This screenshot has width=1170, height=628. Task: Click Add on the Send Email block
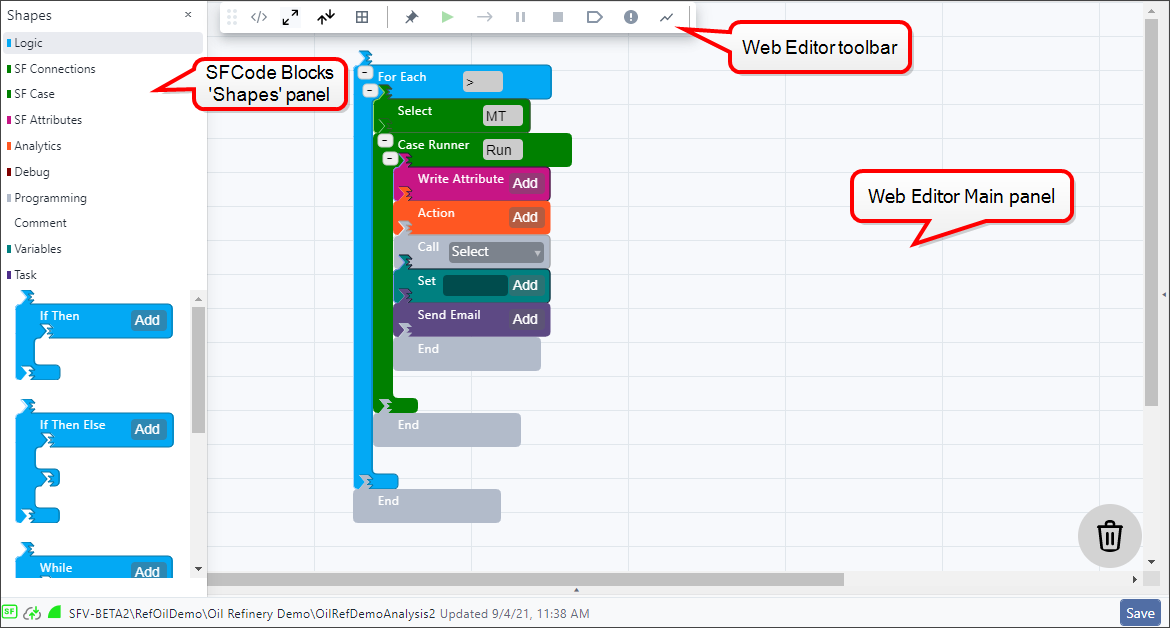(x=525, y=319)
